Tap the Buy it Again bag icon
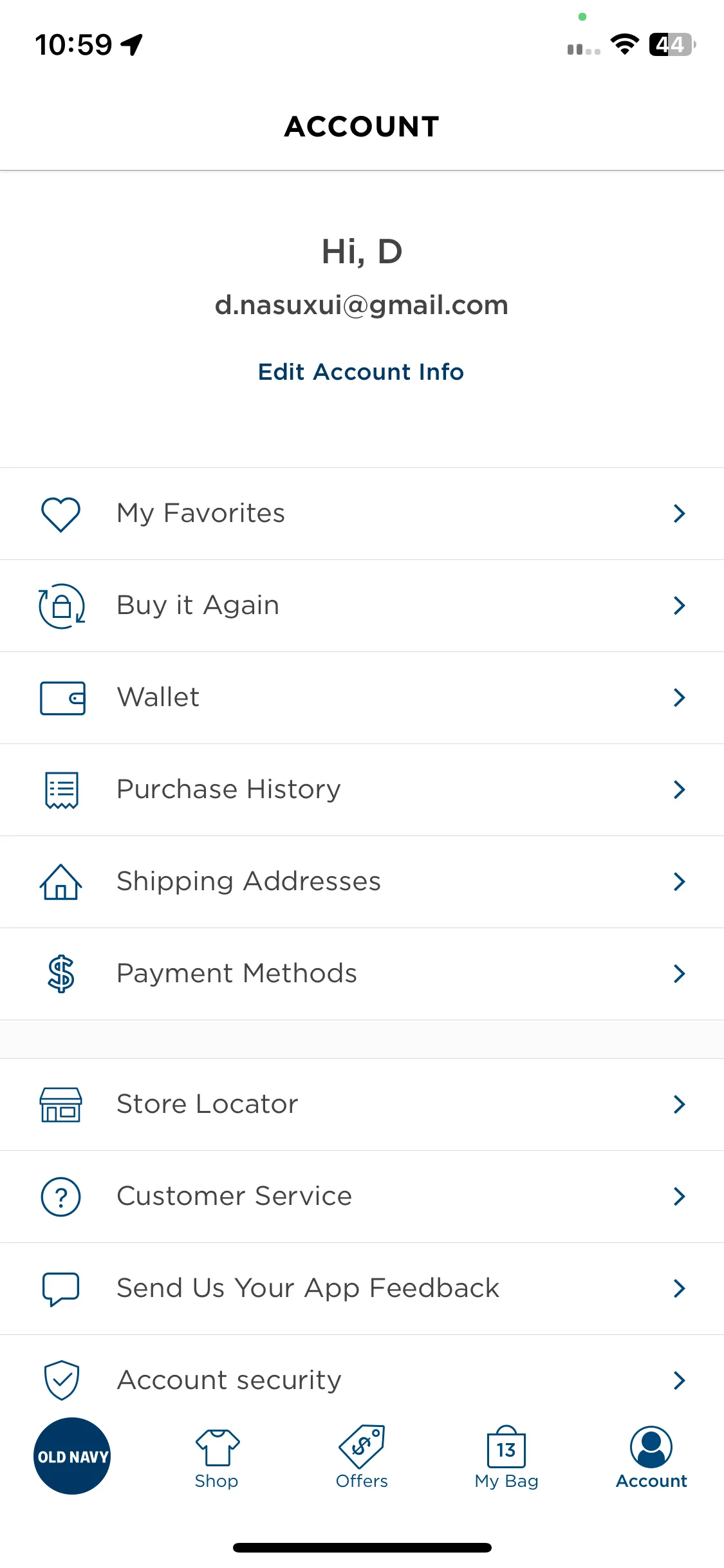This screenshot has width=724, height=1568. [x=62, y=606]
